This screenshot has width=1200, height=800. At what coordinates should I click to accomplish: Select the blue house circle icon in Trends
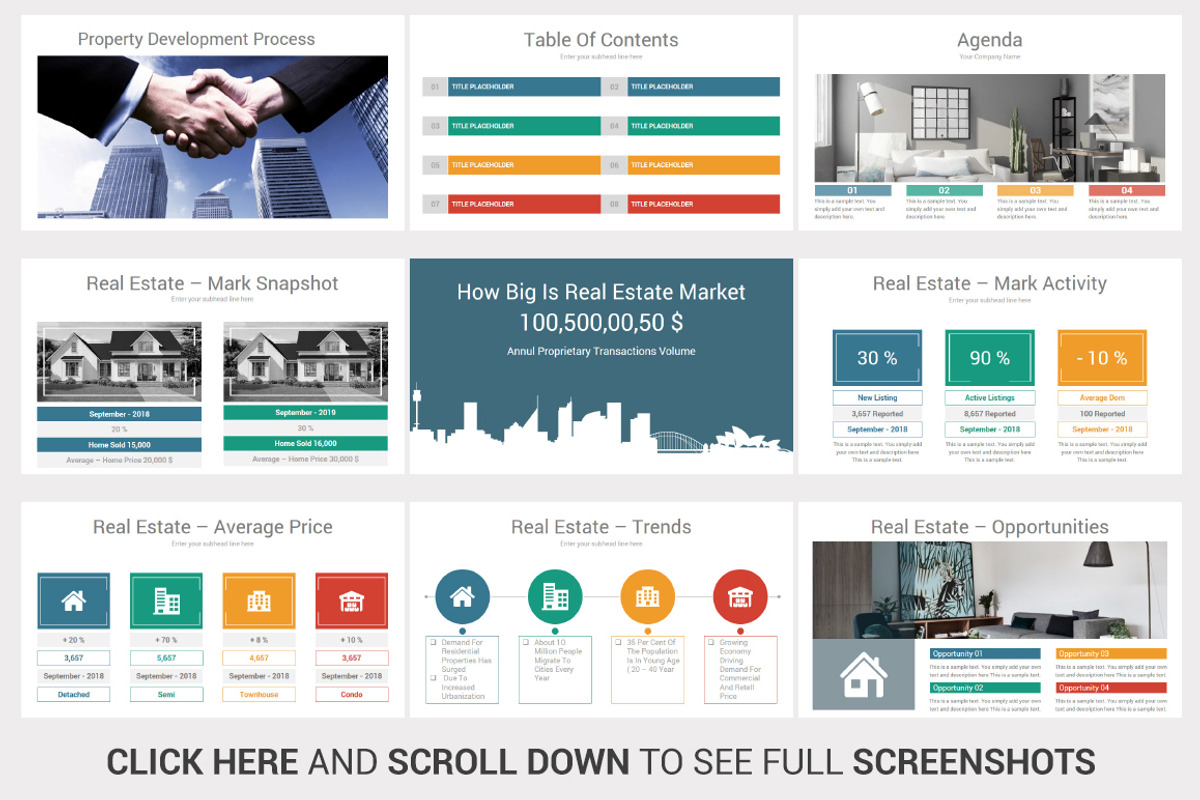(x=462, y=597)
